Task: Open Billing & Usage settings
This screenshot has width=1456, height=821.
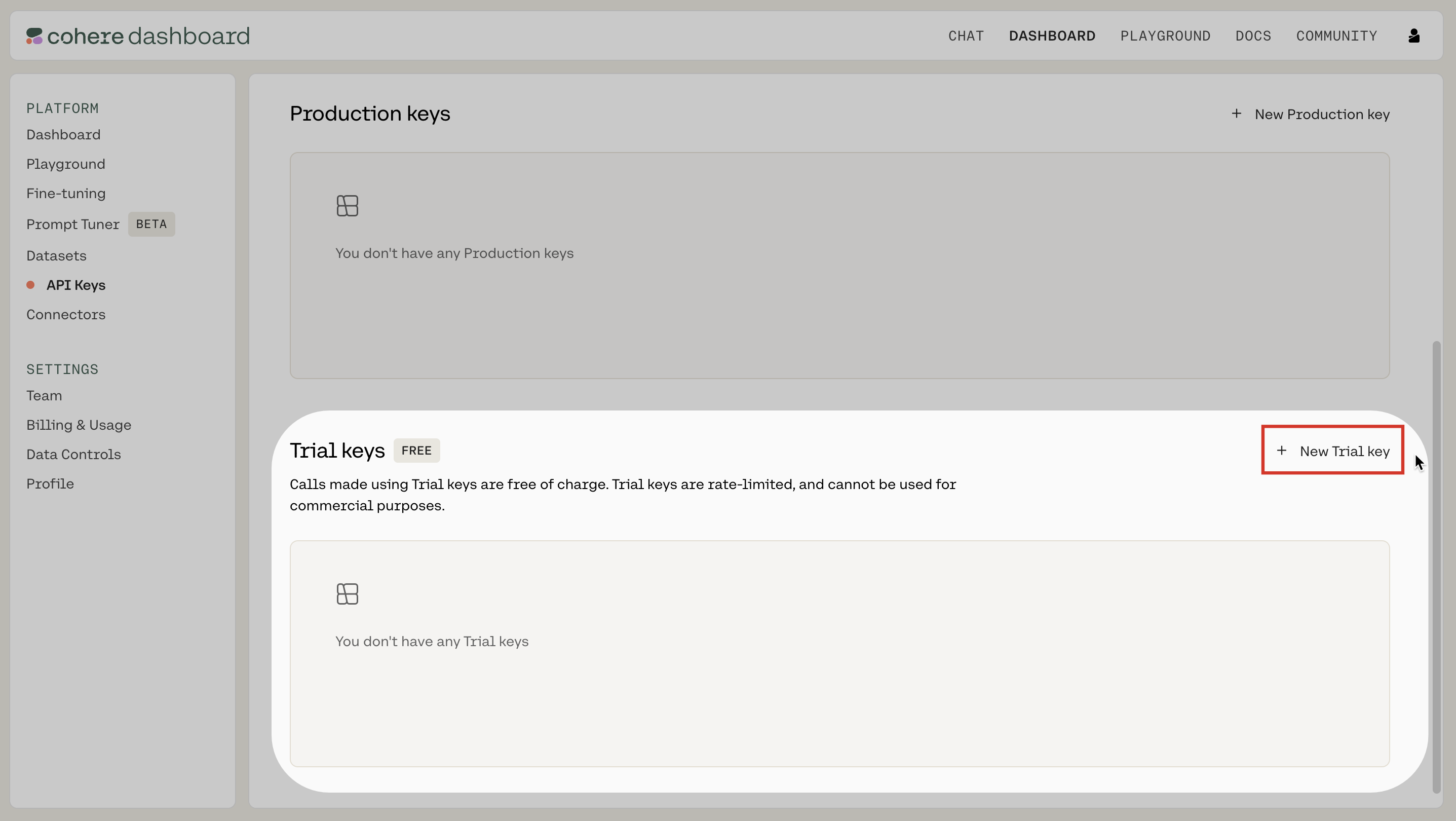Action: pos(79,425)
